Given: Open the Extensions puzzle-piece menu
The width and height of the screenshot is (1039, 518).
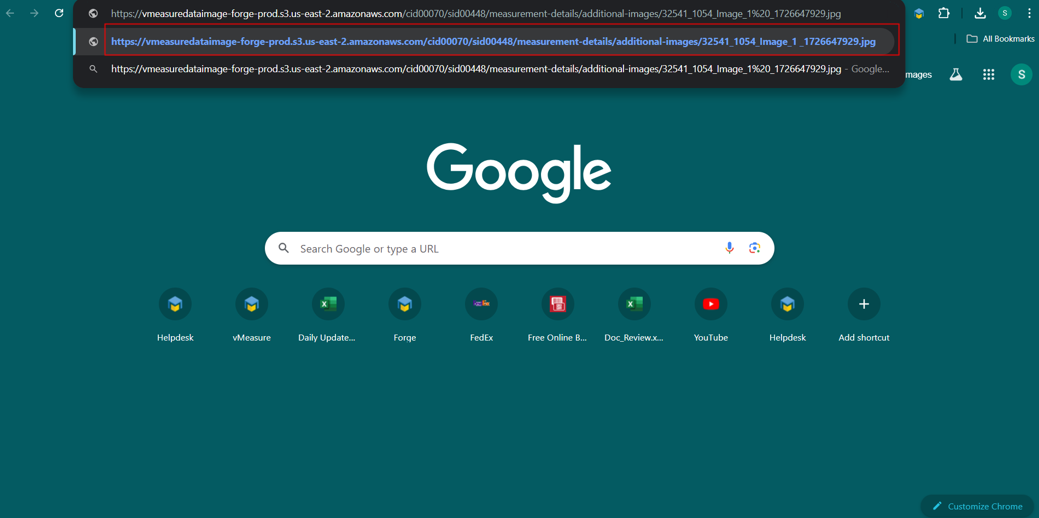Looking at the screenshot, I should (x=944, y=13).
